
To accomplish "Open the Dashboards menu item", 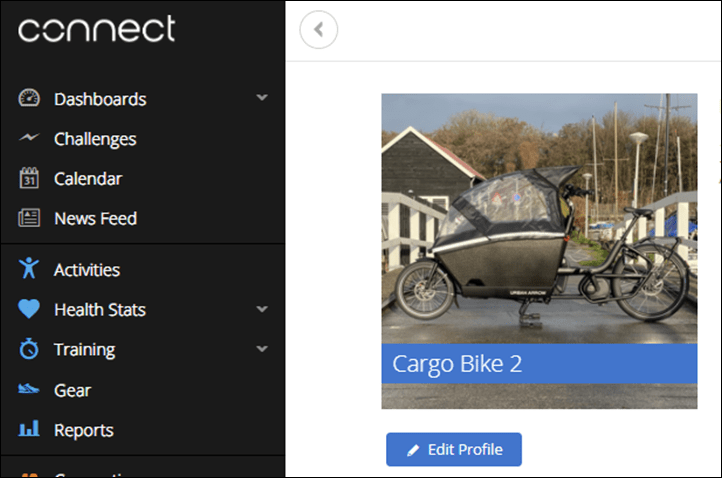I will point(100,99).
